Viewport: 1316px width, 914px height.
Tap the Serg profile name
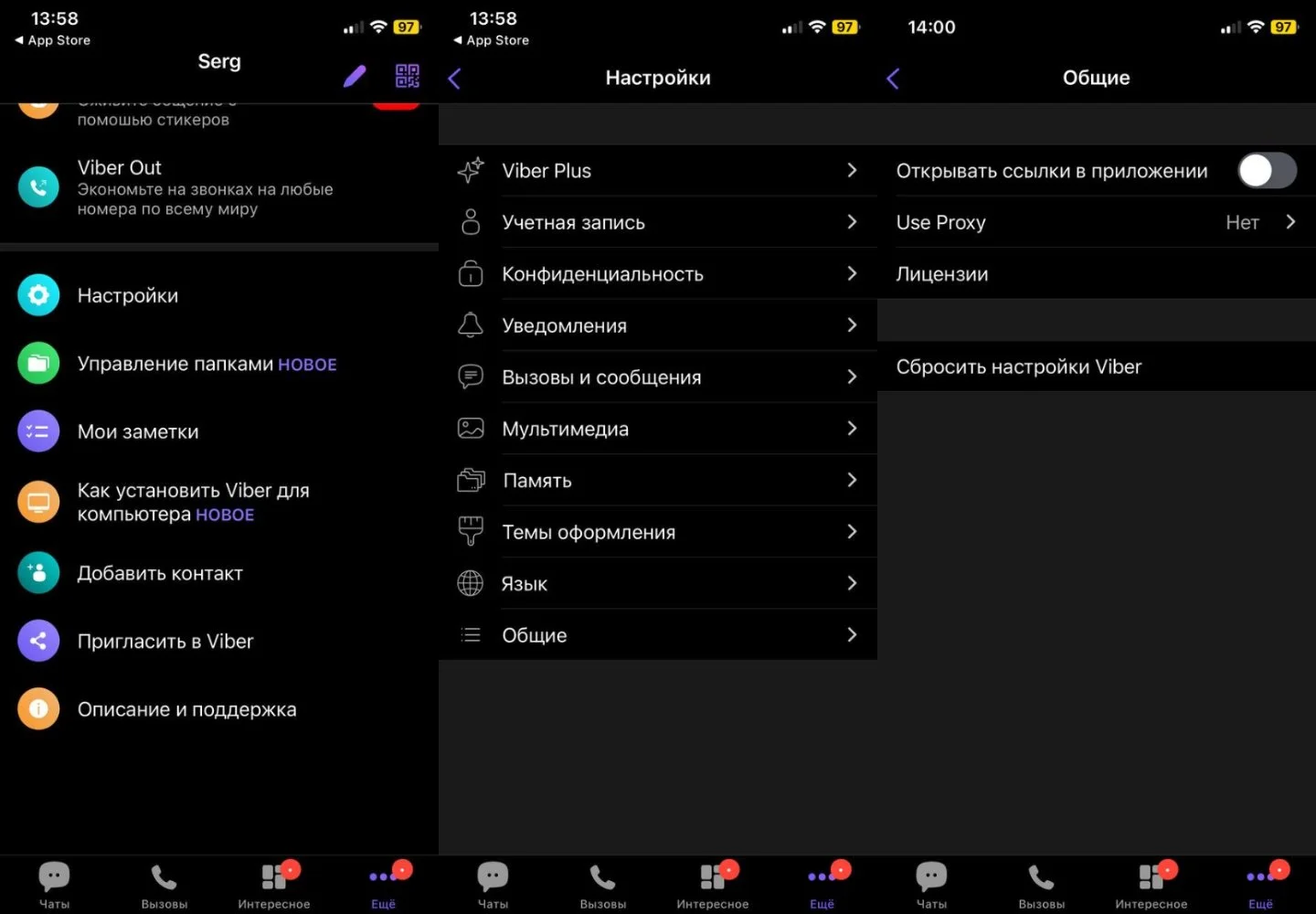219,61
